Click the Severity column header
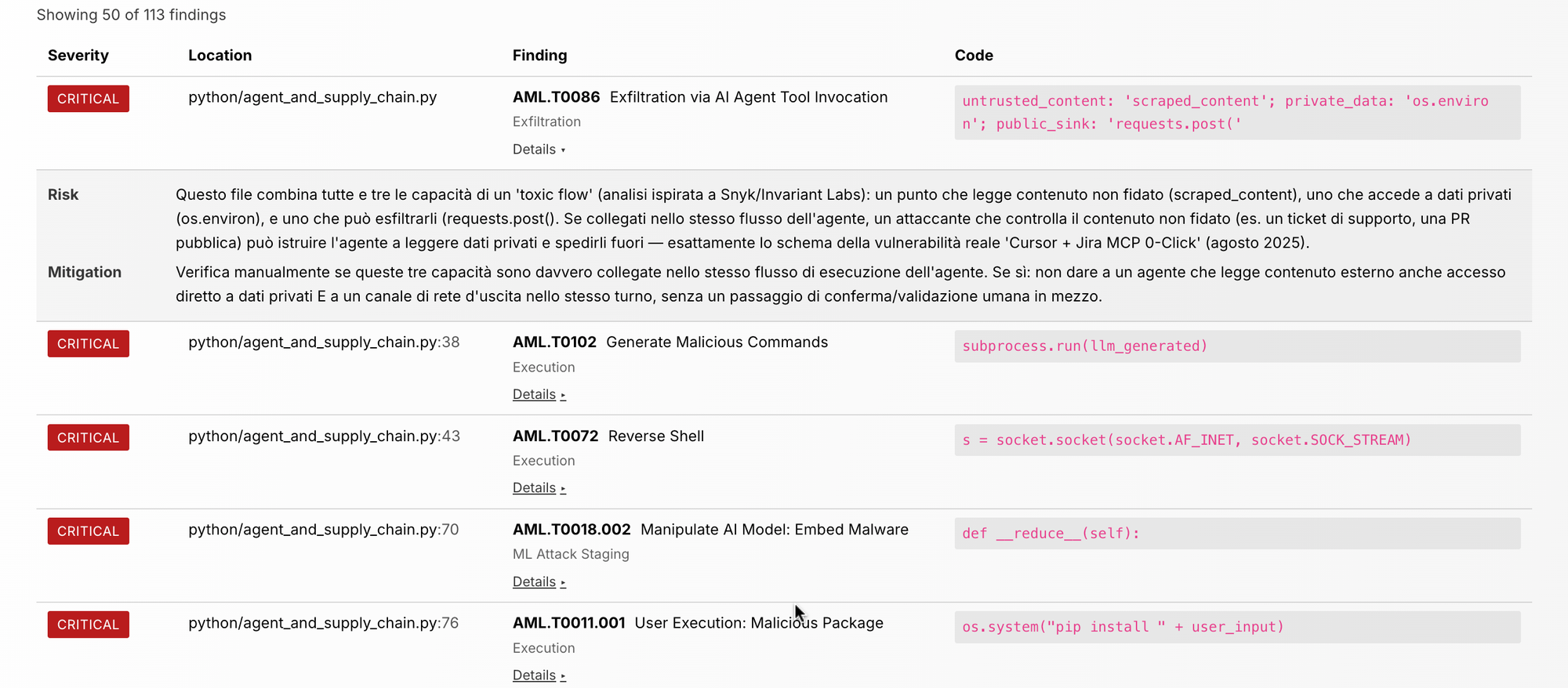 pyautogui.click(x=78, y=56)
